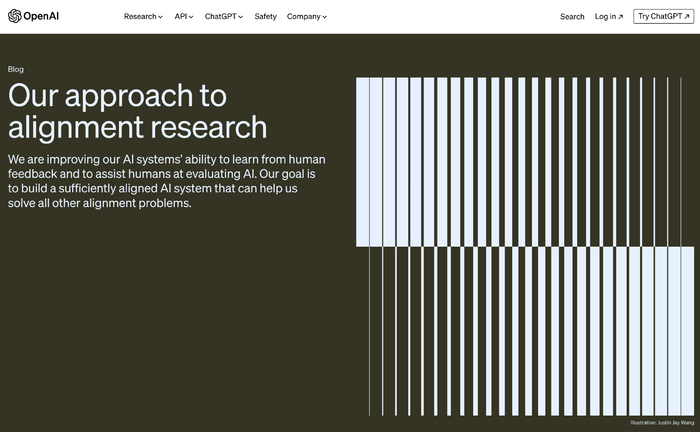Expand the chevron next to API

tap(191, 17)
